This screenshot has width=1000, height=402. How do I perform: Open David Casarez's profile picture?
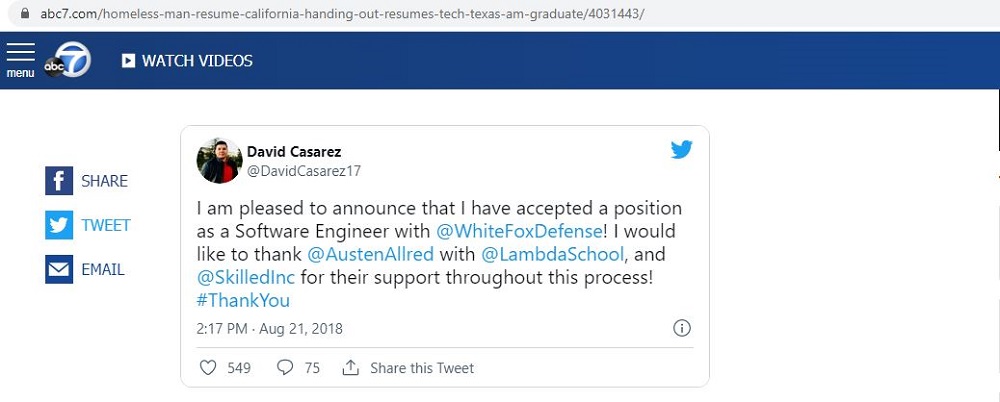[220, 161]
